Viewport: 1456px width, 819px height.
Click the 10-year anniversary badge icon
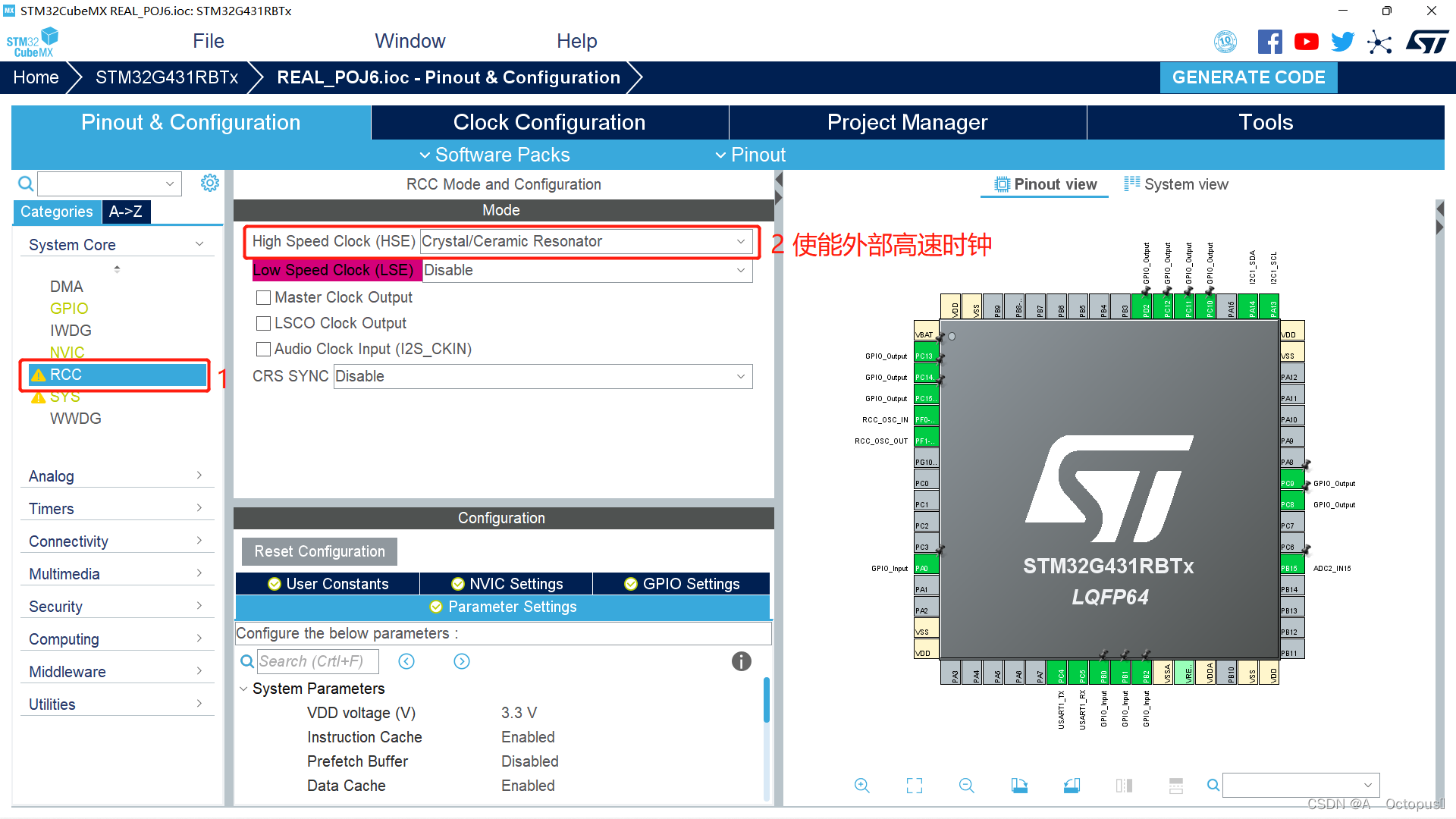pos(1225,42)
